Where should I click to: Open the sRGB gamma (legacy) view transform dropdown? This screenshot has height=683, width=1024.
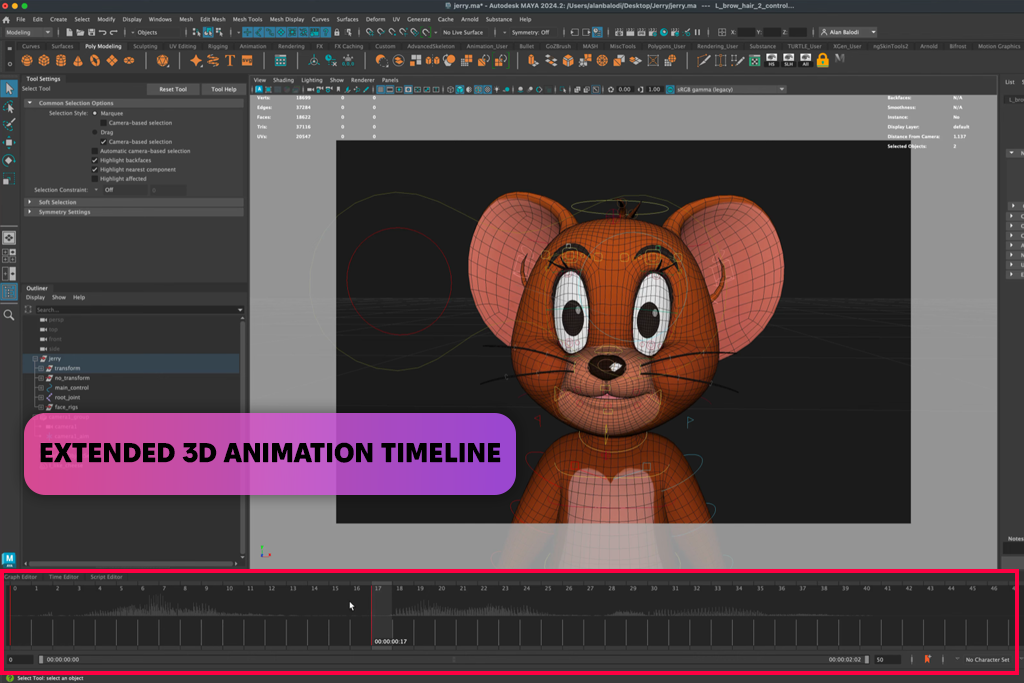pyautogui.click(x=730, y=89)
